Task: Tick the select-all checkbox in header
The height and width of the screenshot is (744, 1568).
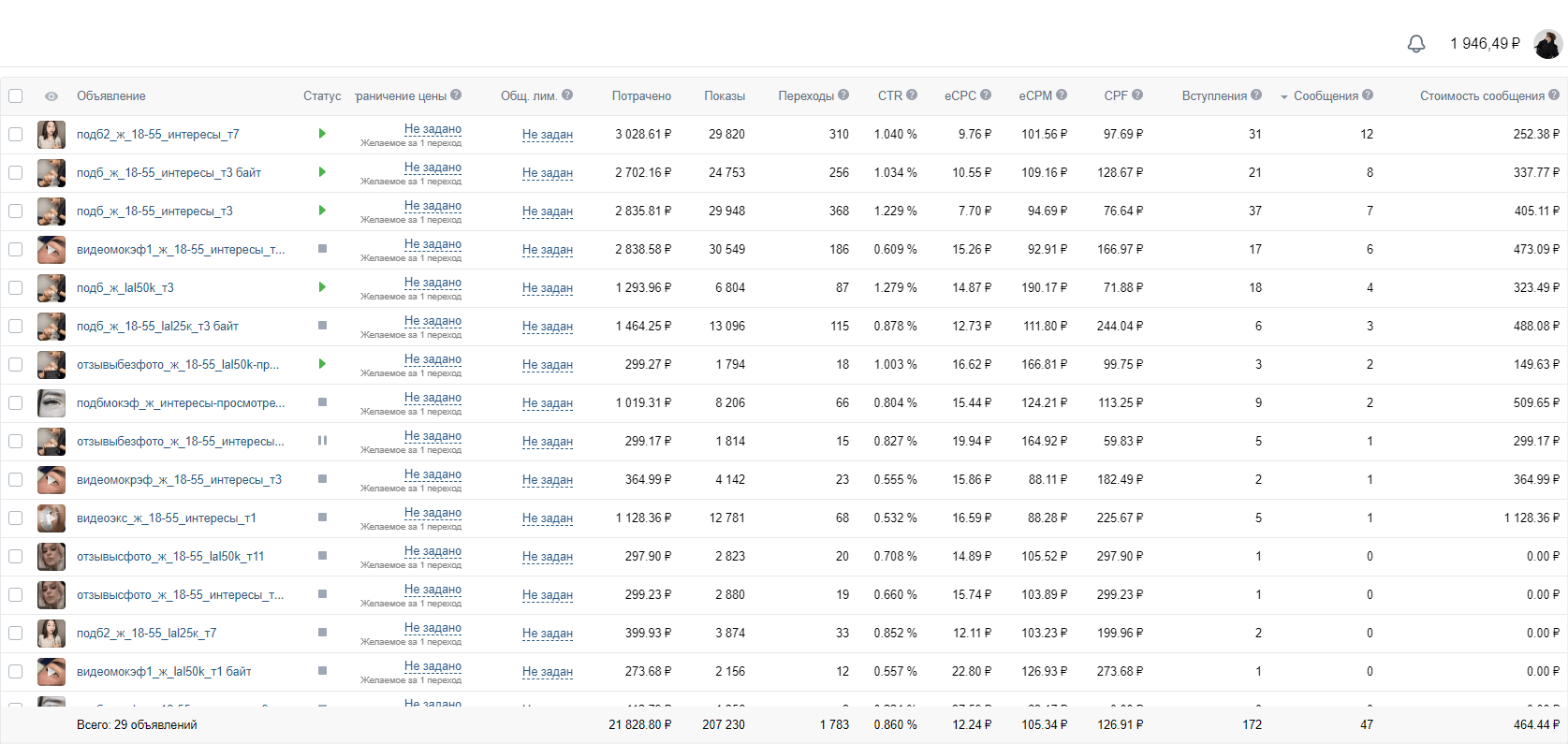Action: coord(16,95)
